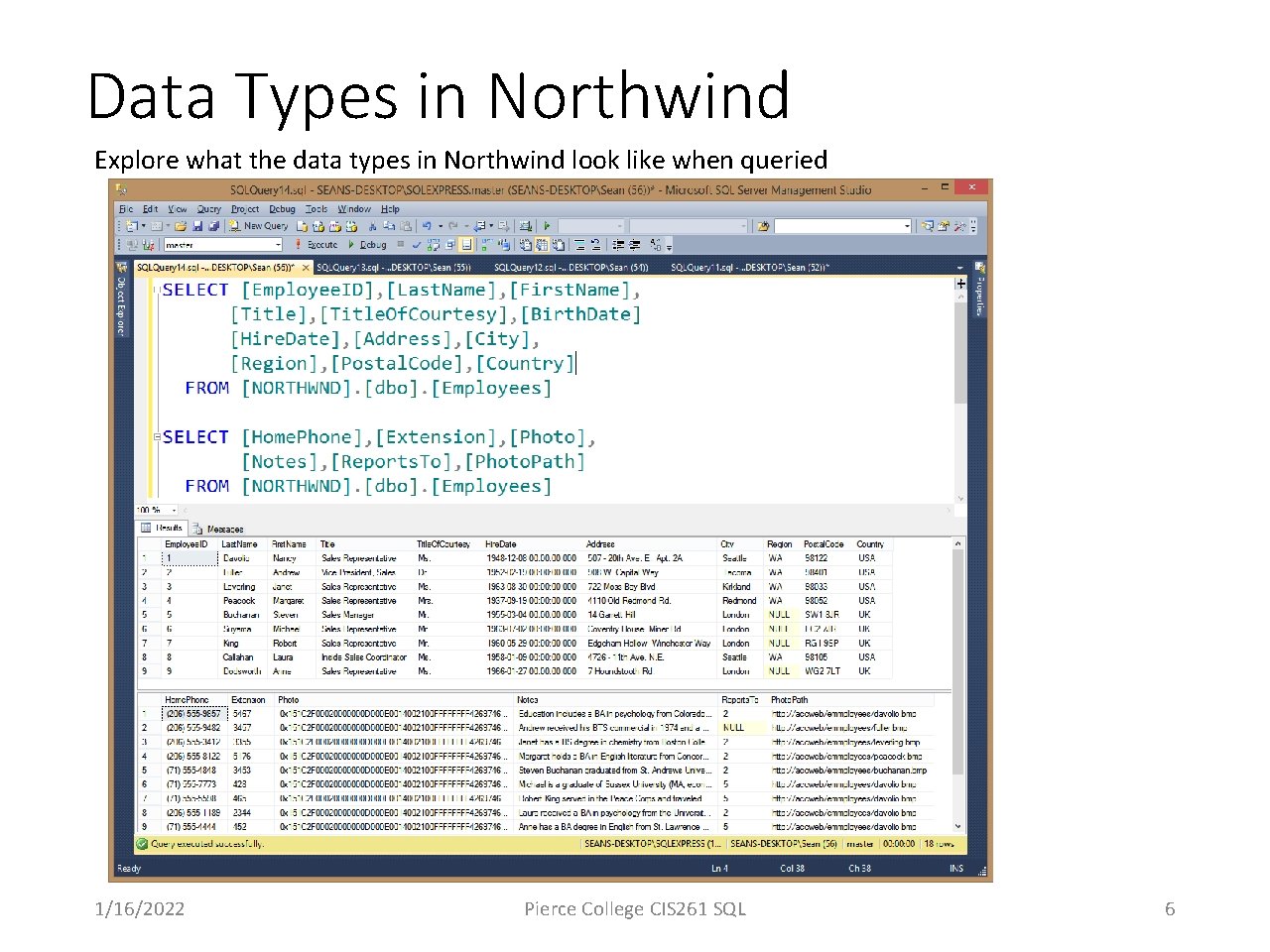Open the master database dropdown
Image resolution: width=1270 pixels, height=952 pixels.
tap(278, 245)
